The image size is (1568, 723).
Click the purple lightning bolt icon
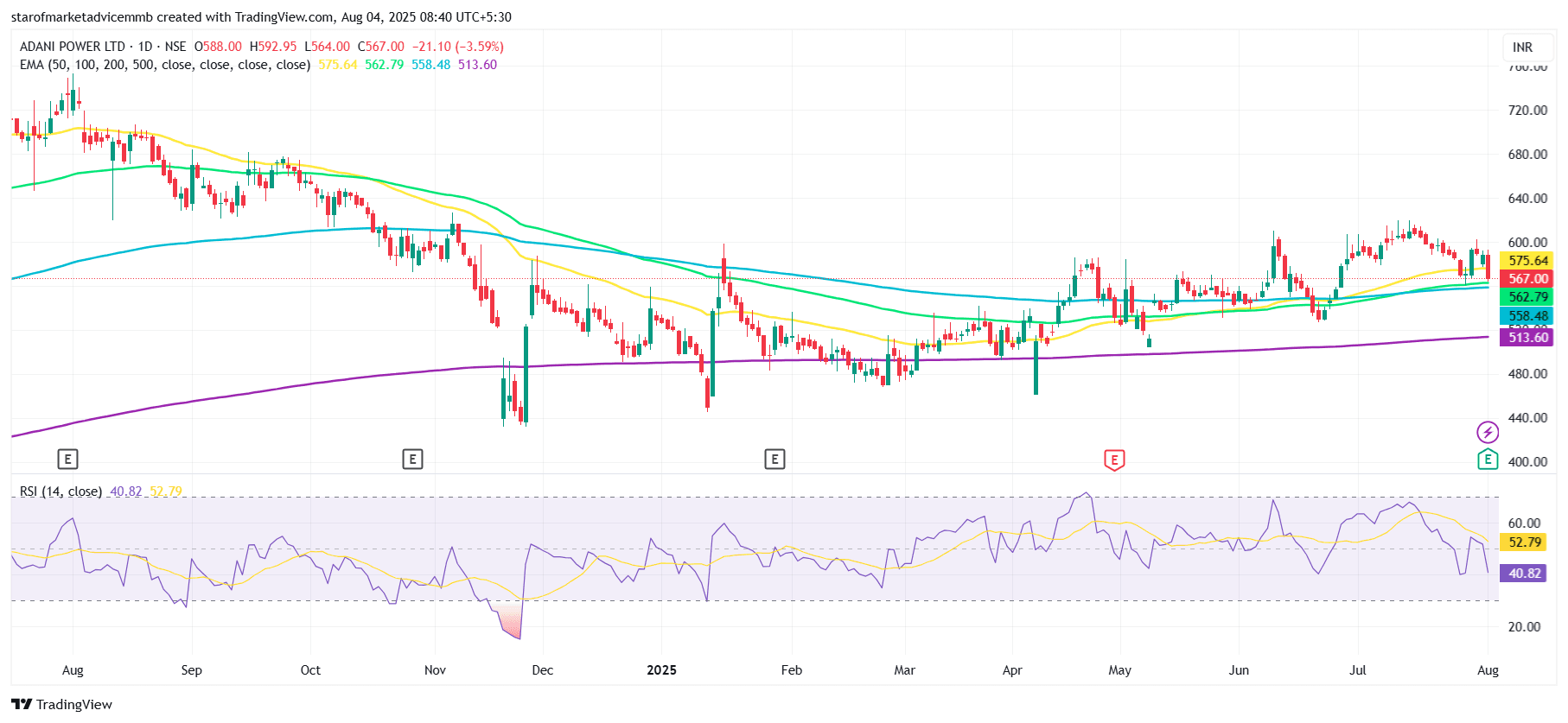click(x=1488, y=432)
